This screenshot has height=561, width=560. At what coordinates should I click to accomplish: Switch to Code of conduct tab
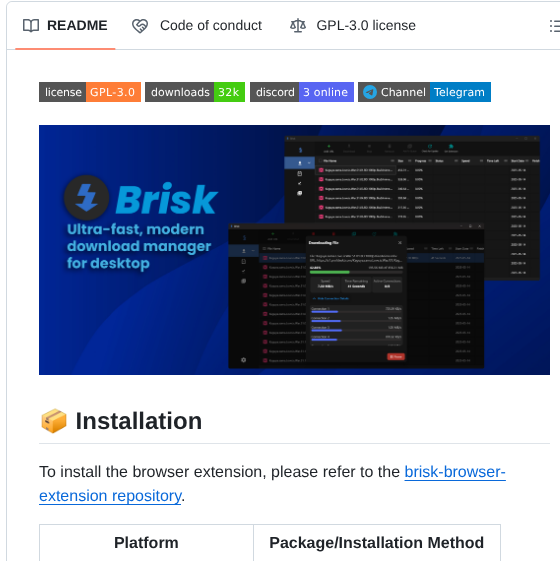(x=197, y=26)
